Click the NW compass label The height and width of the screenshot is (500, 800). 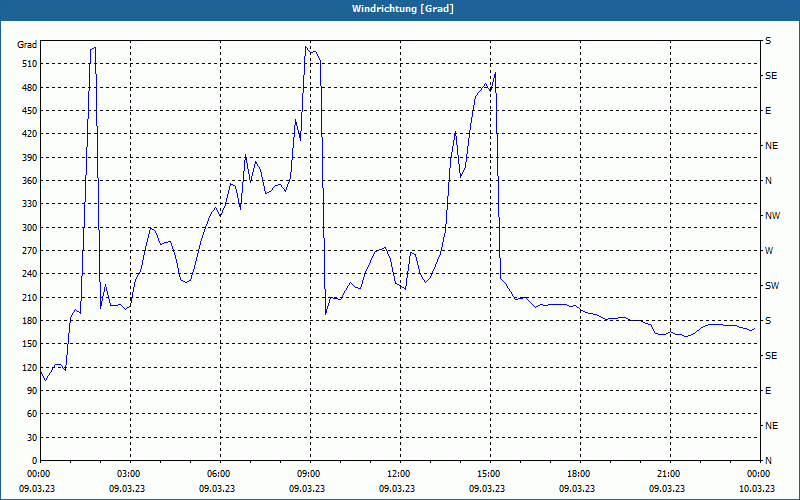[772, 216]
